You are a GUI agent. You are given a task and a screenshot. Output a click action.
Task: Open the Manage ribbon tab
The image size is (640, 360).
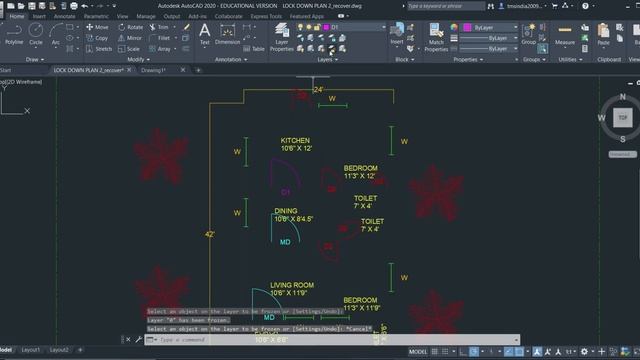click(146, 16)
